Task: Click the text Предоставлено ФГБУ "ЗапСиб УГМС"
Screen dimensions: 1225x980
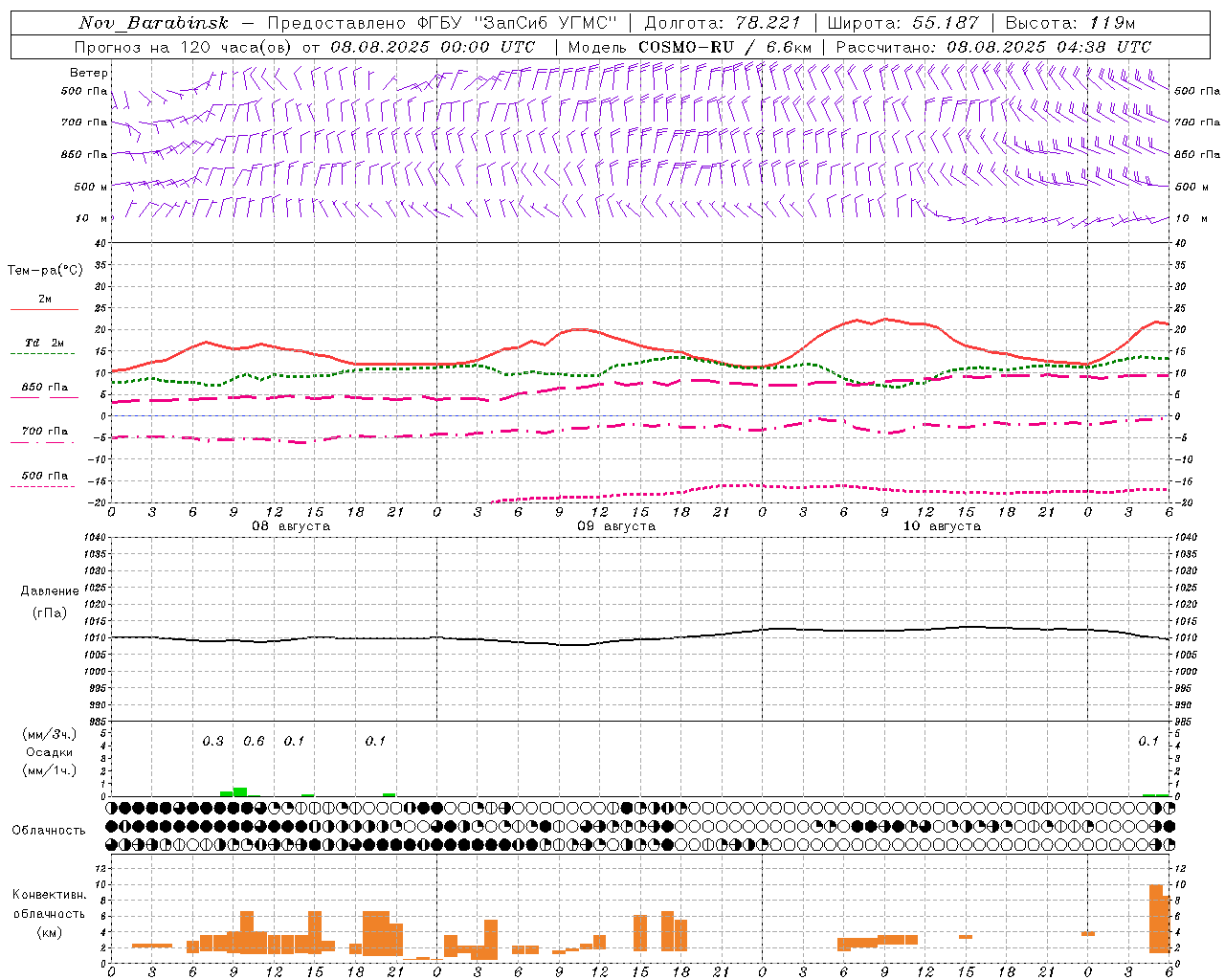Action: point(442,23)
